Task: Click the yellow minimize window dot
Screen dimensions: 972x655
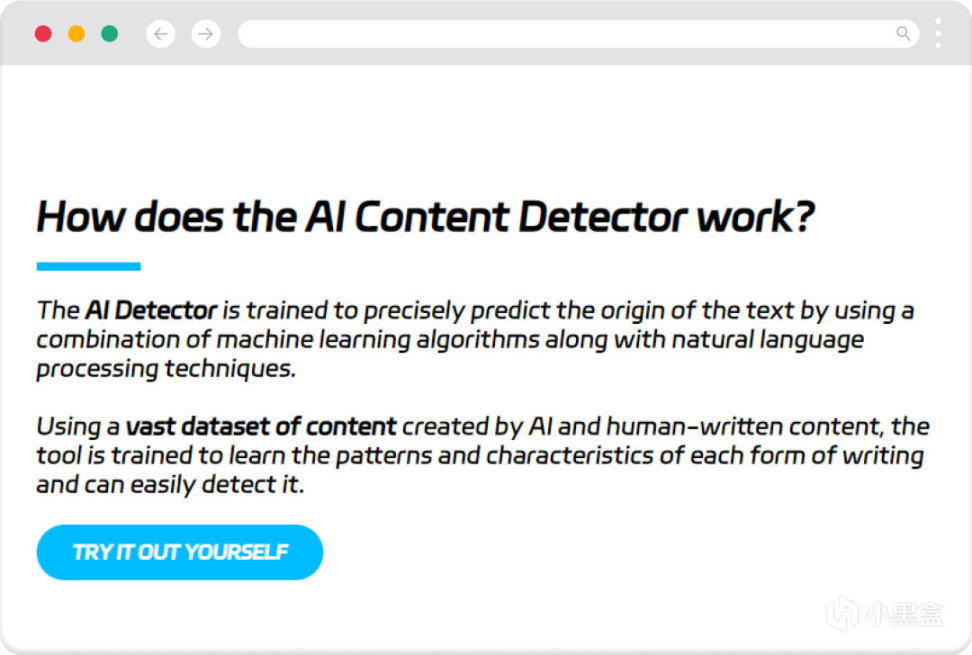Action: pyautogui.click(x=76, y=34)
